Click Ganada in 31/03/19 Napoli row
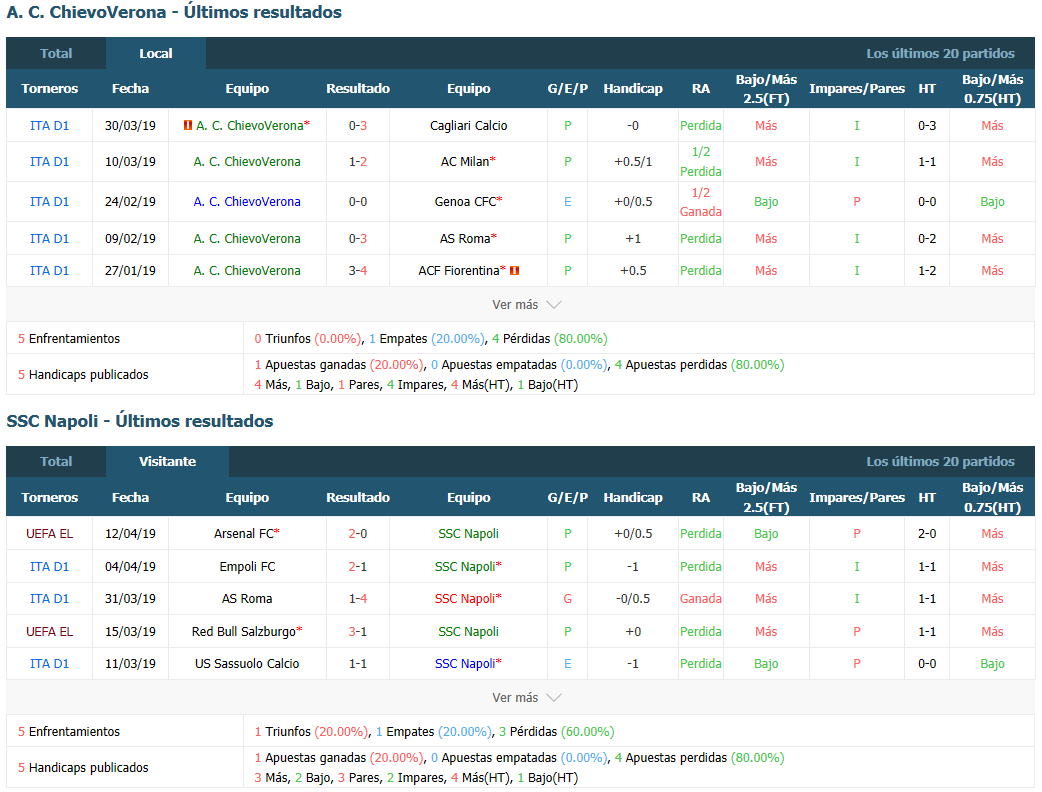1042x792 pixels. point(700,599)
